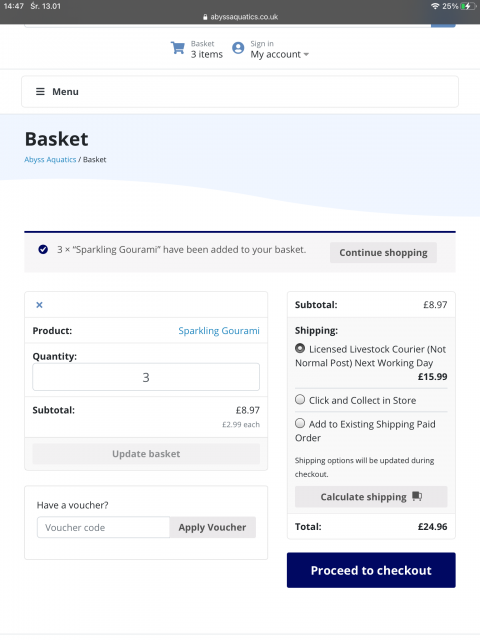Tap the battery status icon
480x640 pixels.
click(x=467, y=6)
